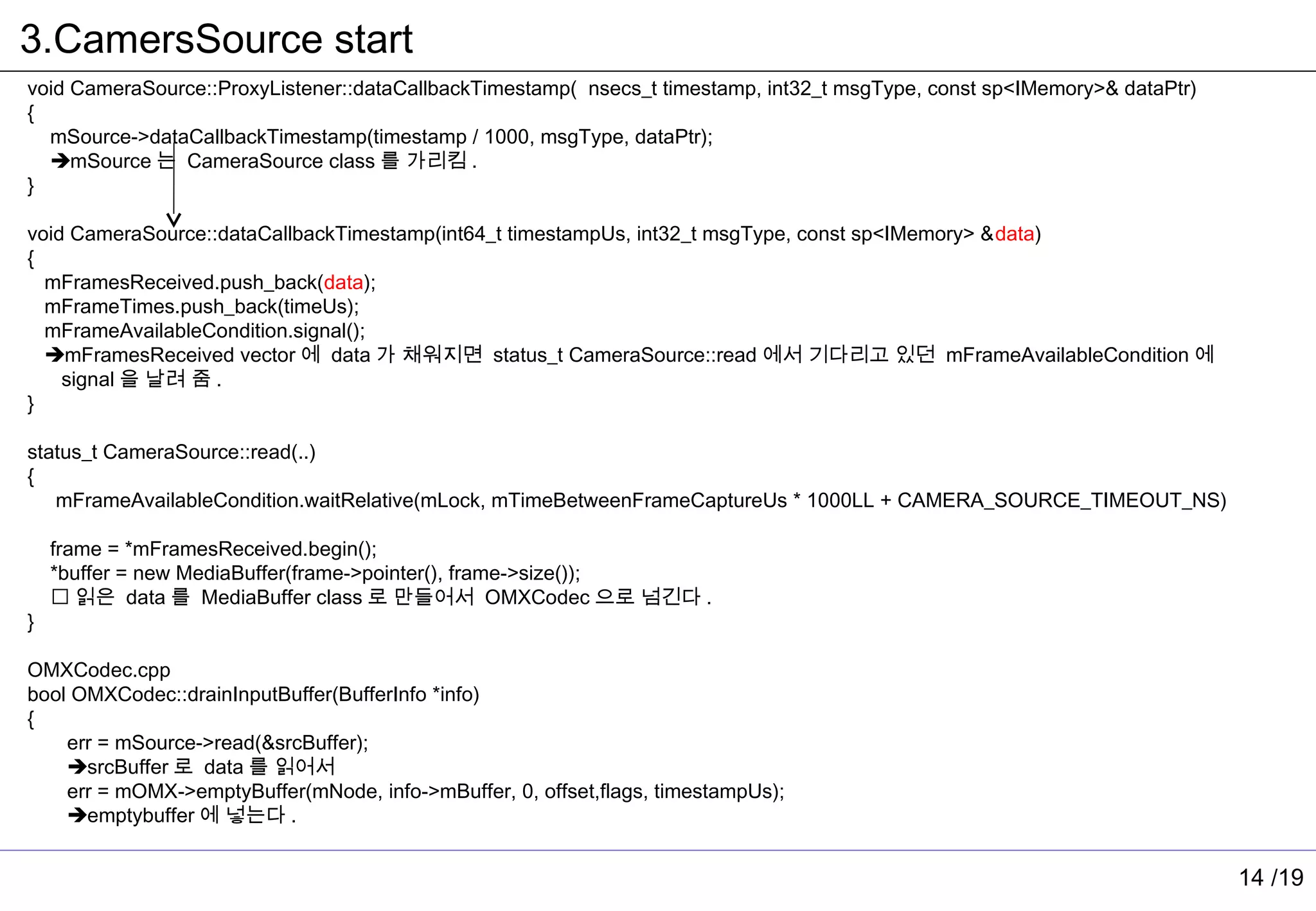The width and height of the screenshot is (1316, 911).
Task: Click the note 'srcBuffer 로 data 를 읽어서'
Action: [201, 767]
